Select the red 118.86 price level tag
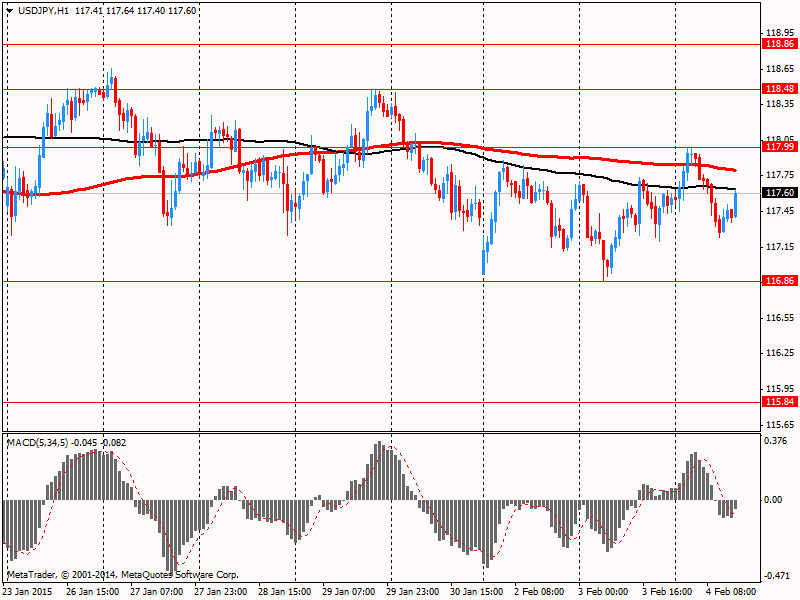 779,44
